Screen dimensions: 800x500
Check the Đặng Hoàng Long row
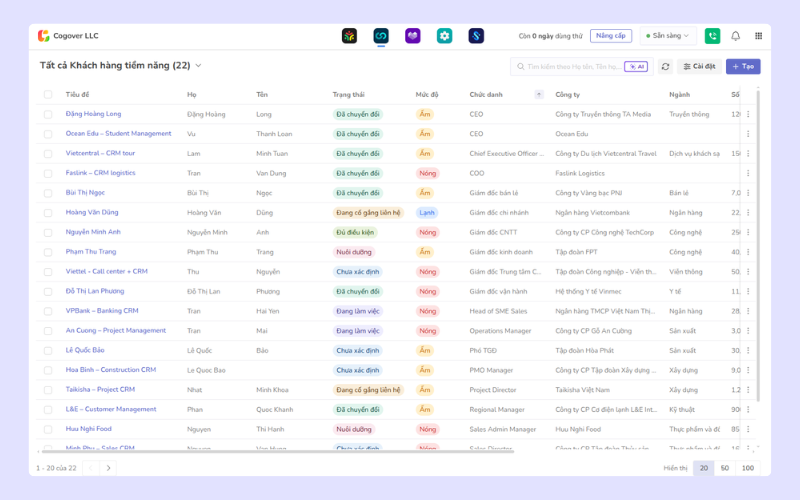pyautogui.click(x=48, y=114)
